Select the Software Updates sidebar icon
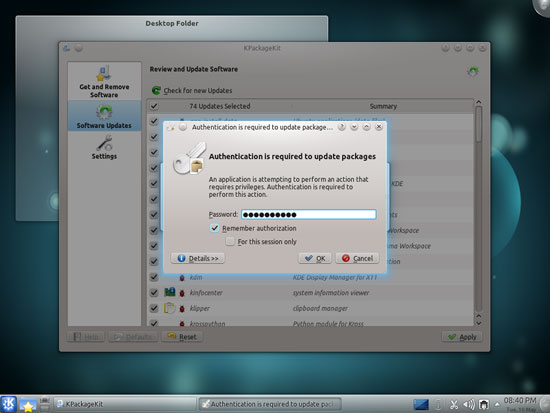This screenshot has width=550, height=413. (104, 112)
